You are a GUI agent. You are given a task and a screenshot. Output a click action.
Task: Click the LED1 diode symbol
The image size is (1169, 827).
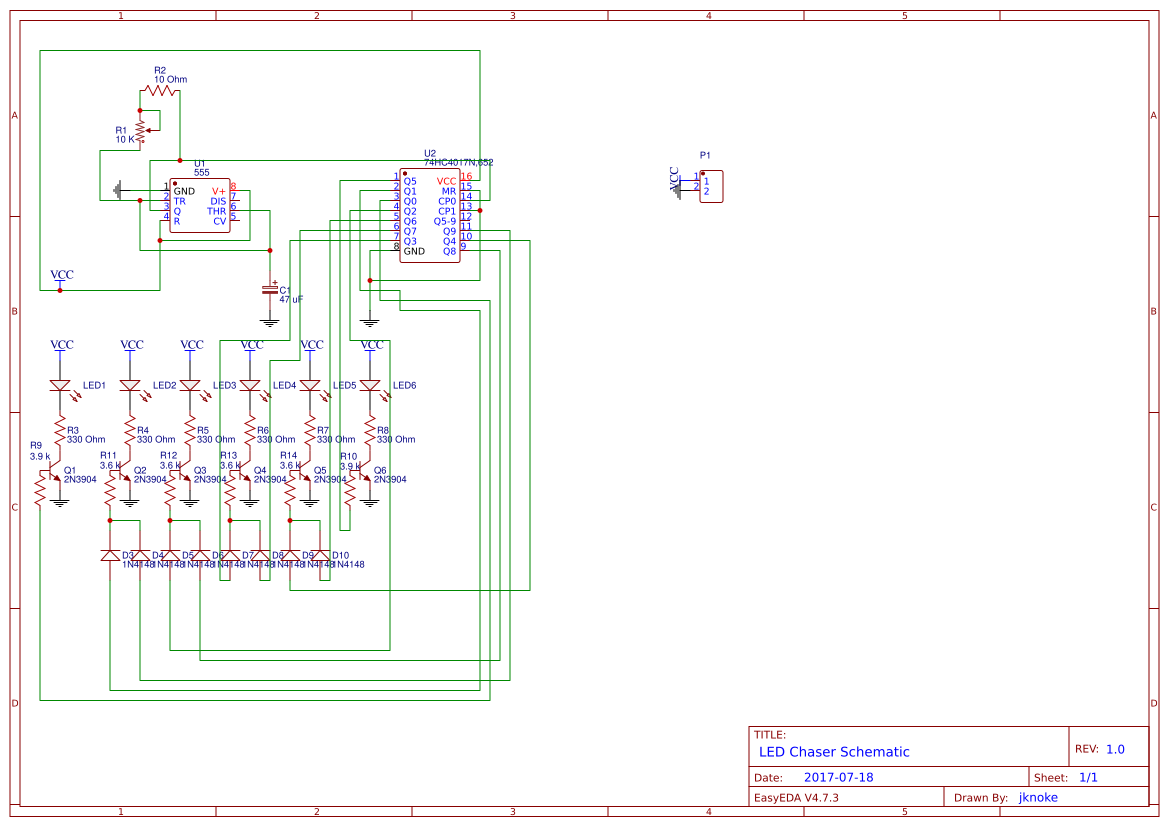point(62,385)
